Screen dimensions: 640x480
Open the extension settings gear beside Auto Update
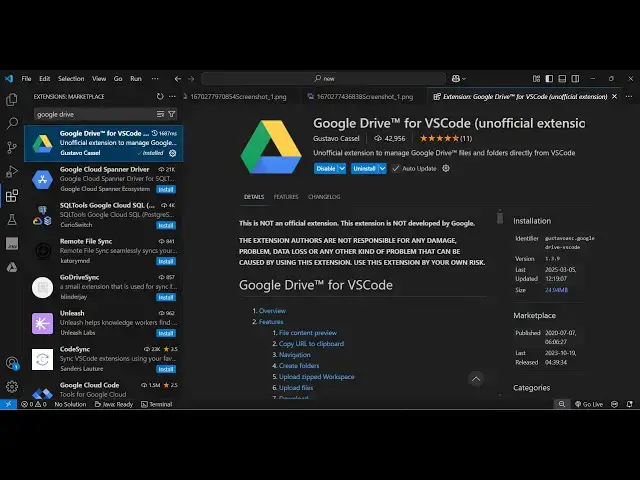pyautogui.click(x=446, y=168)
